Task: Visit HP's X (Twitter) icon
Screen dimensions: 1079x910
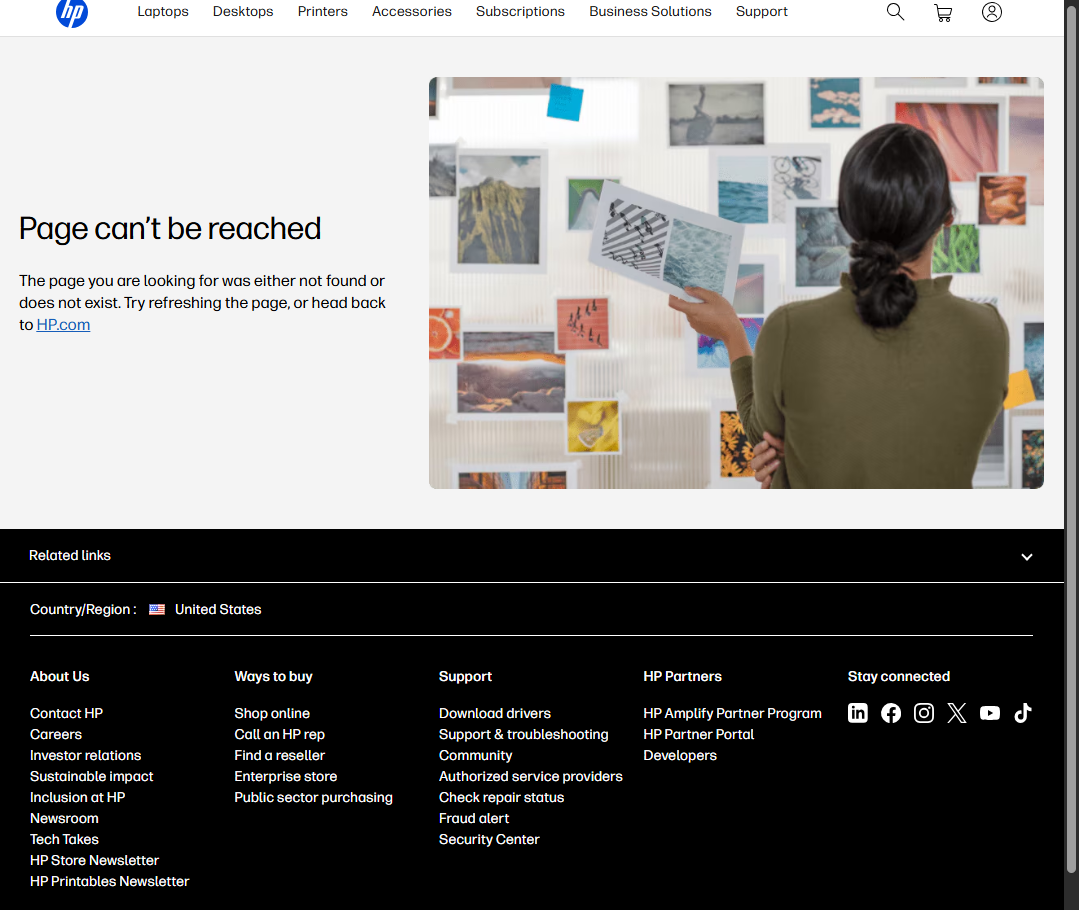Action: (x=957, y=712)
